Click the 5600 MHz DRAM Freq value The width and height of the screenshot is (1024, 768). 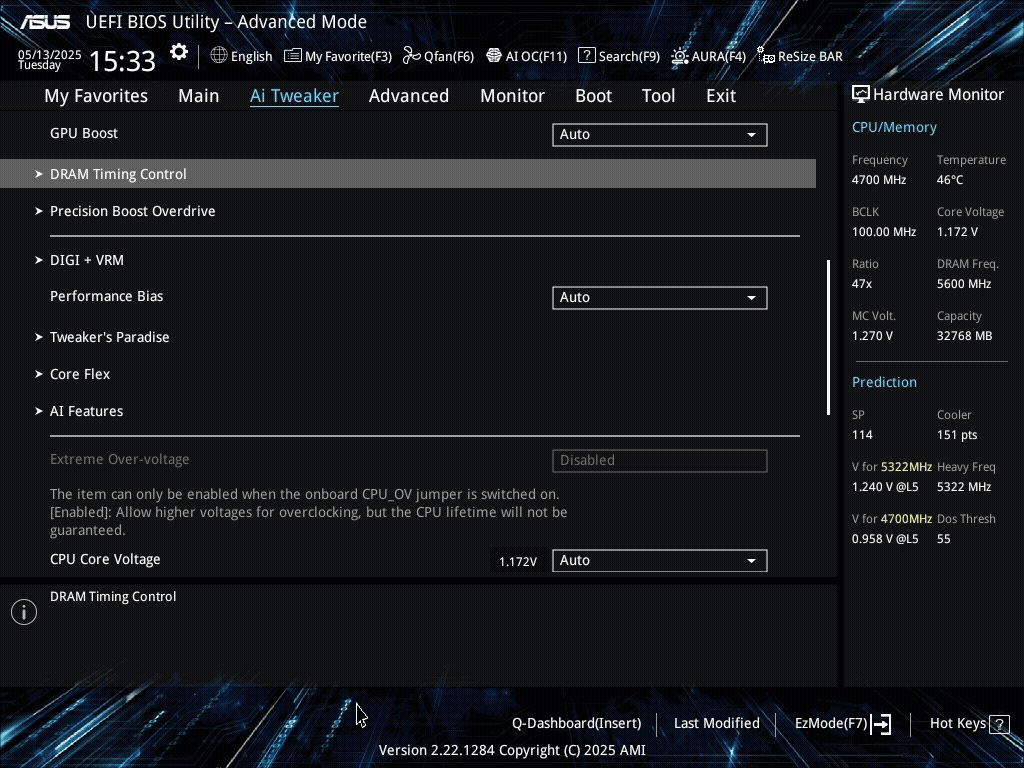tap(964, 284)
